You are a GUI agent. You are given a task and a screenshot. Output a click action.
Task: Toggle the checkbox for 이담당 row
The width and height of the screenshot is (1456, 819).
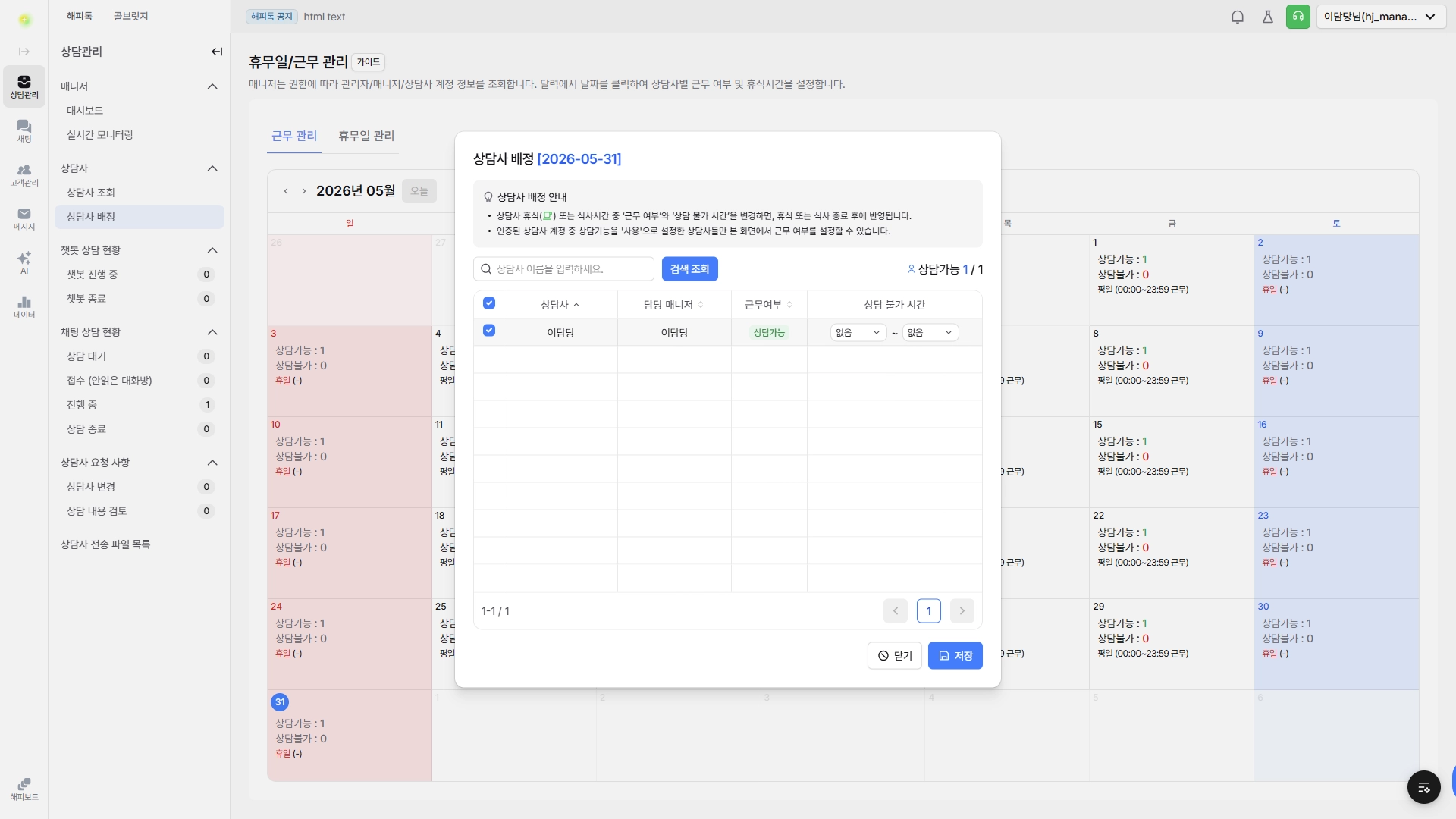[x=489, y=331]
